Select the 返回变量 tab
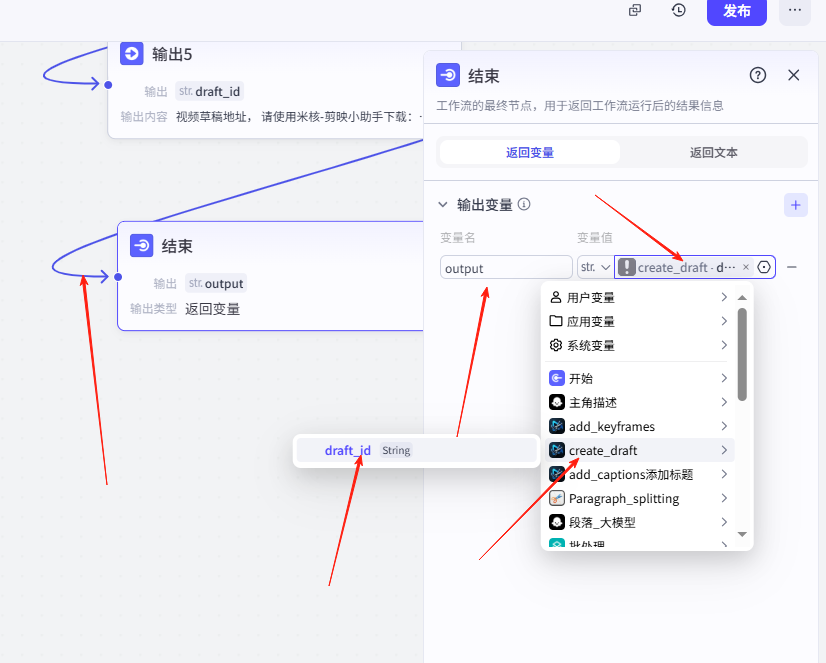Image resolution: width=826 pixels, height=663 pixels. pyautogui.click(x=530, y=153)
